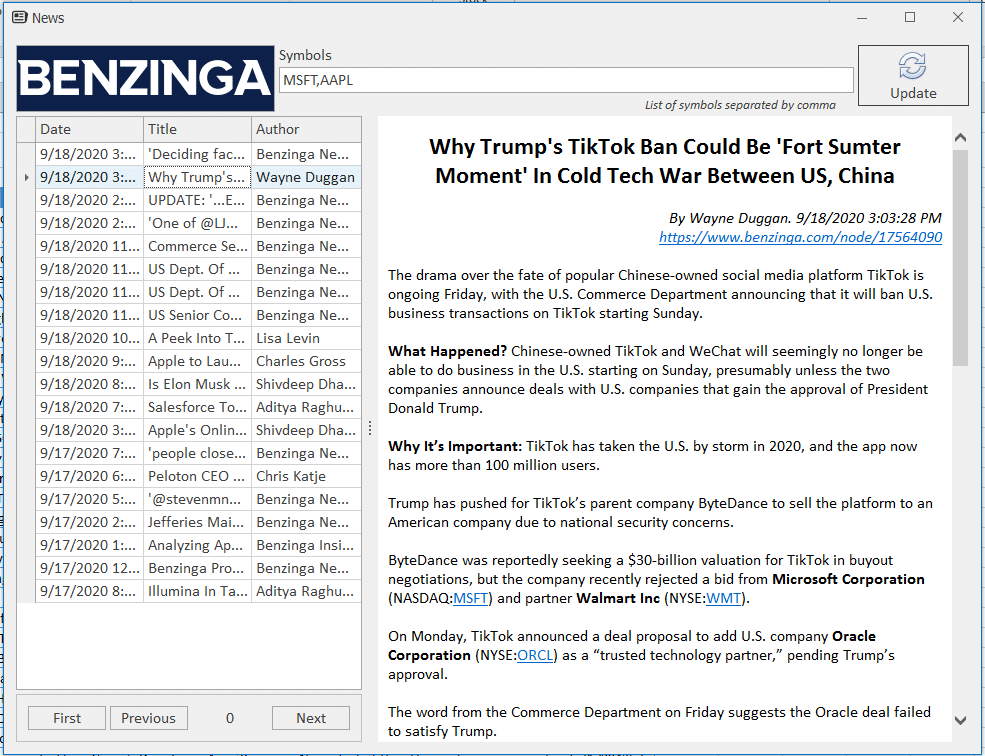The height and width of the screenshot is (756, 985).
Task: Select the Wayne Duggan author cell
Action: [306, 178]
